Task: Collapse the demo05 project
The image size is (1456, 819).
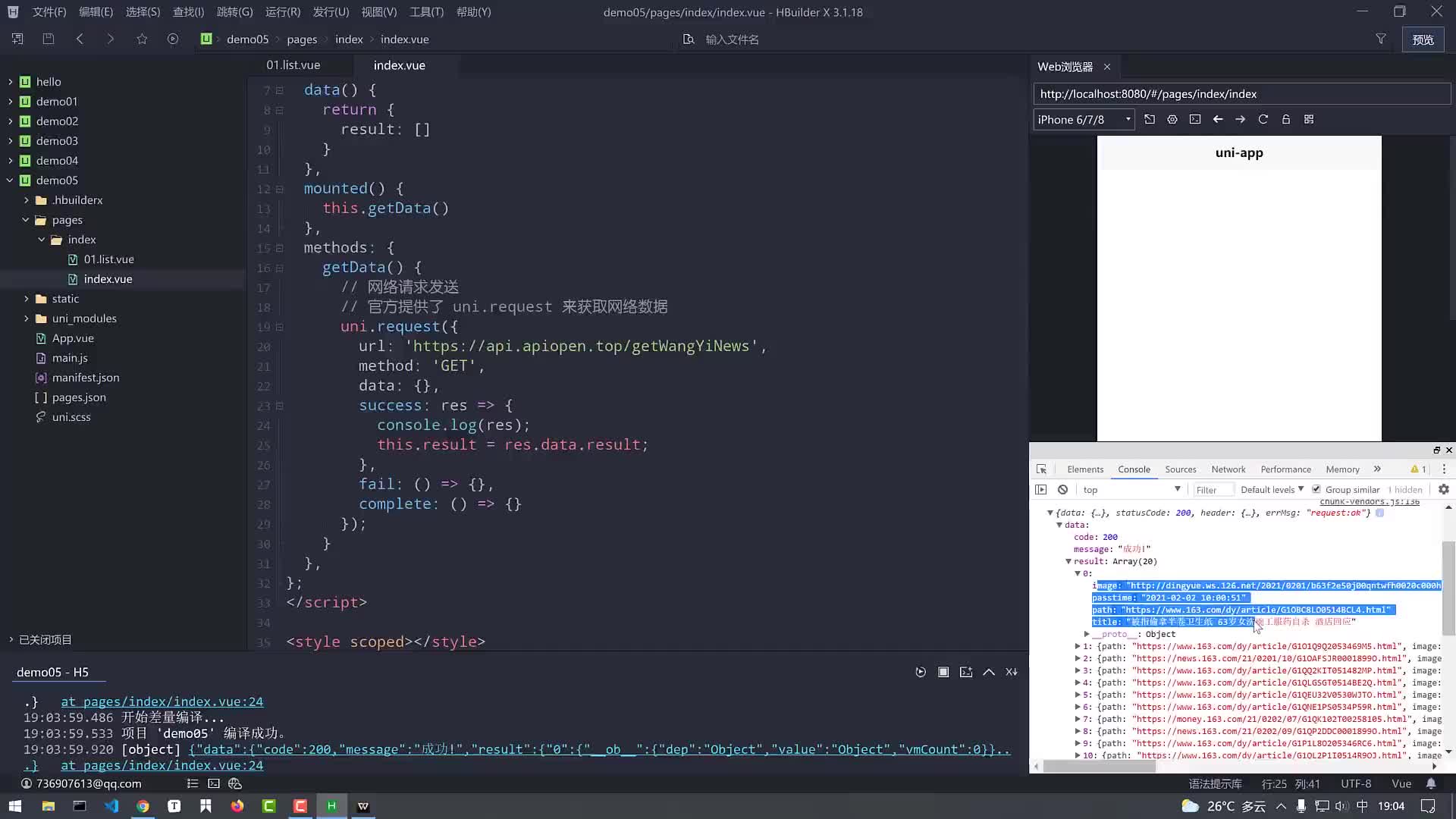Action: tap(11, 180)
